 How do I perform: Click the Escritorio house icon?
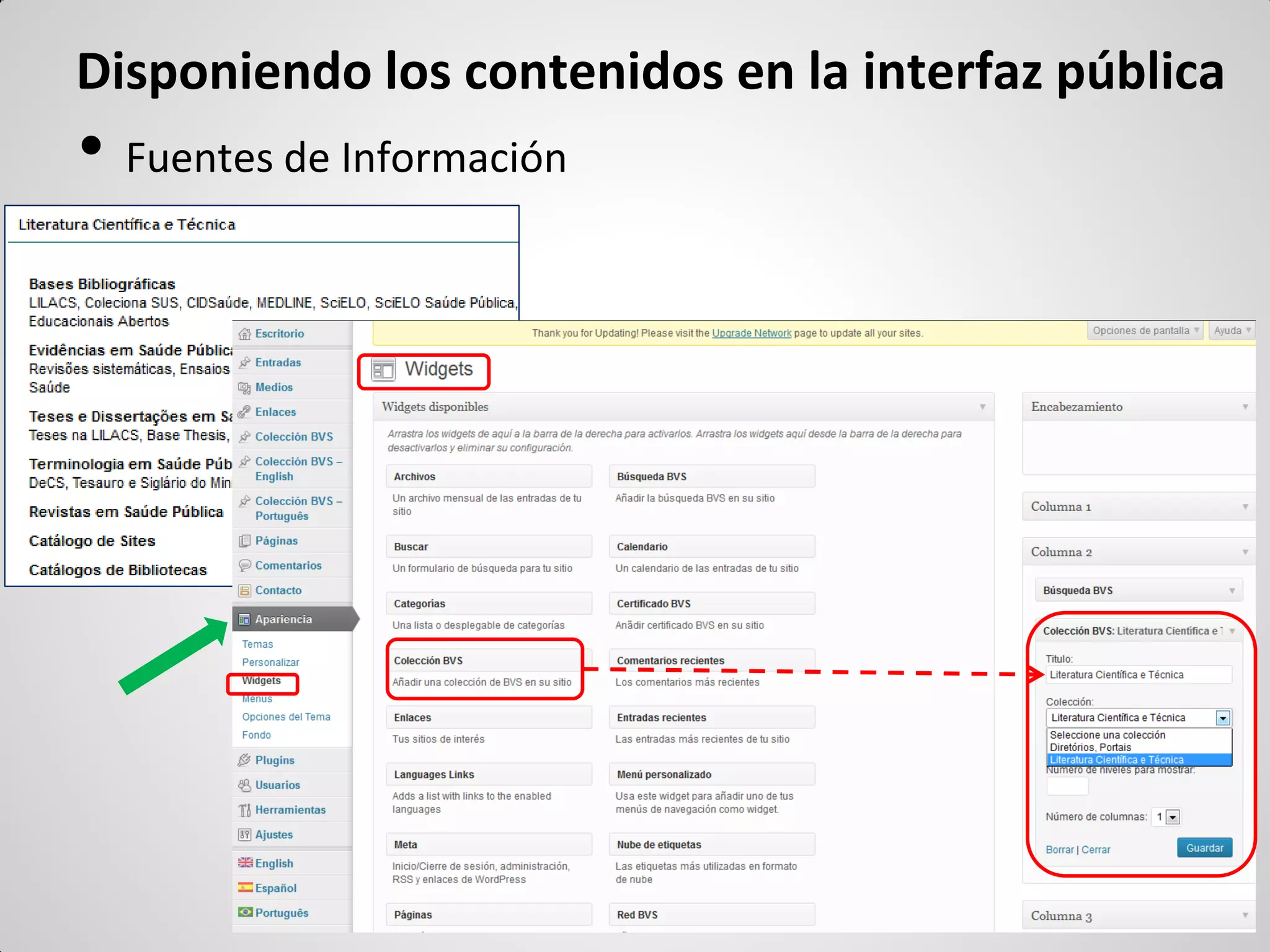point(245,333)
